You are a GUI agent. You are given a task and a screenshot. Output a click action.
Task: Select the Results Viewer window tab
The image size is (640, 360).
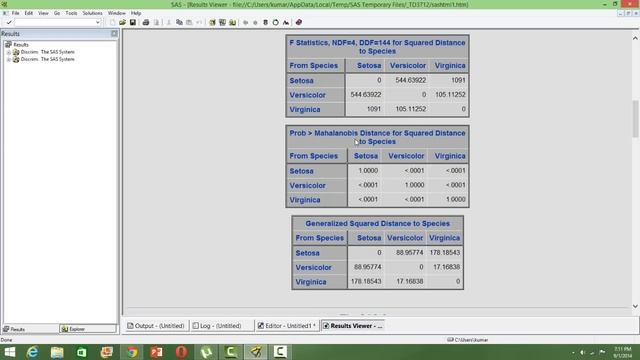pos(353,326)
